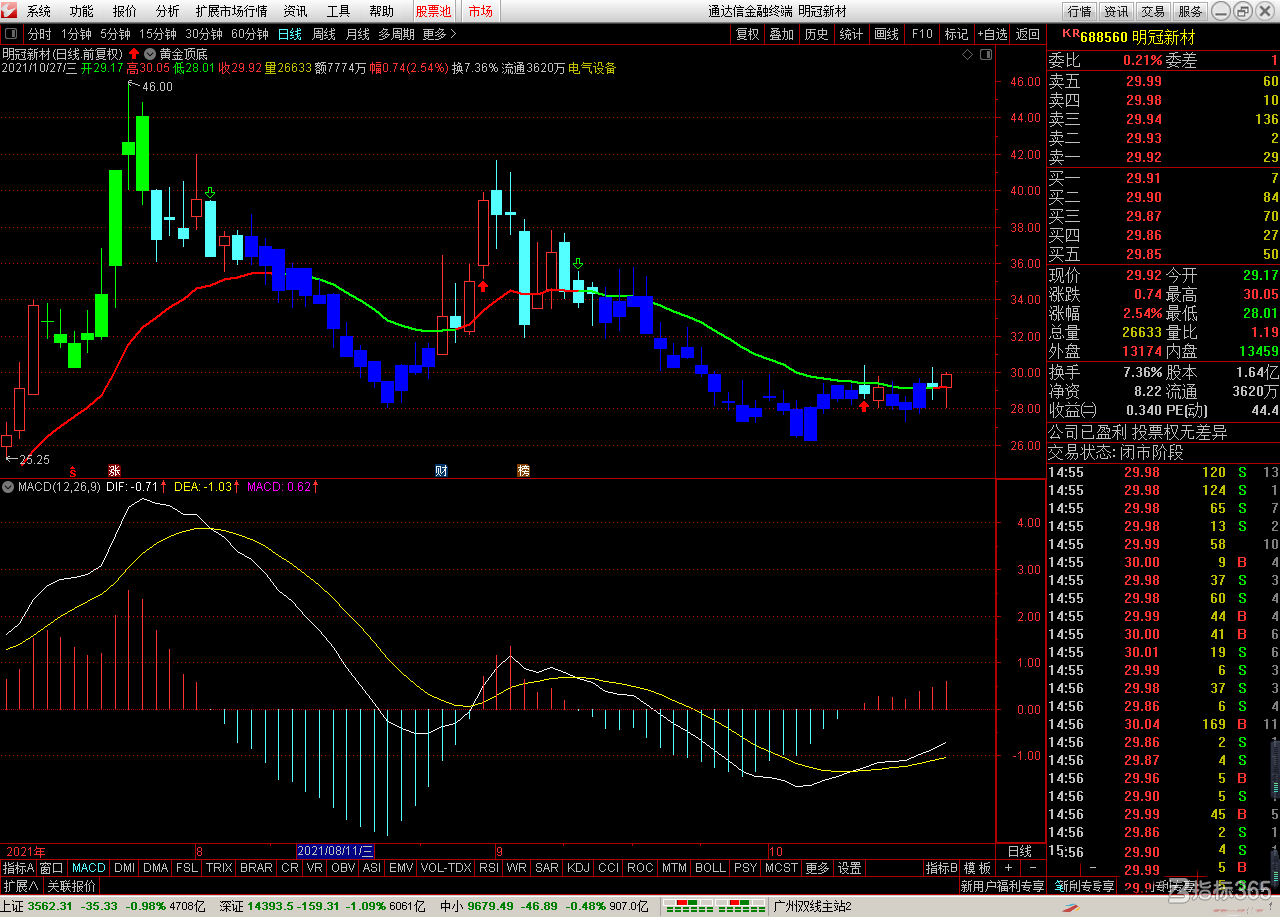Click the red $ marker below the chart
The width and height of the screenshot is (1280, 918).
(x=72, y=470)
